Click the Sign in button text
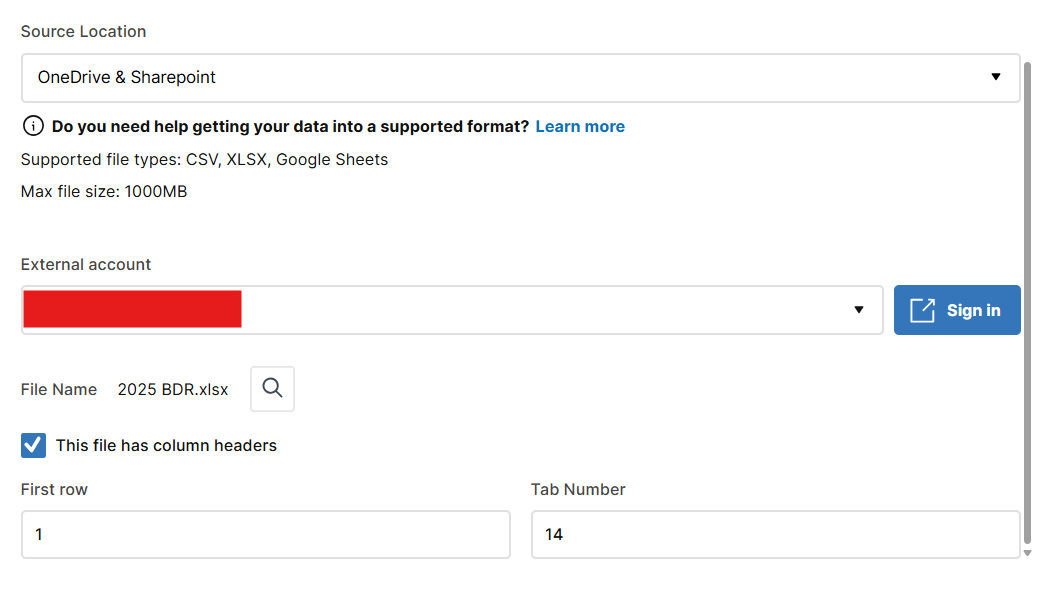1046x597 pixels. coord(973,311)
